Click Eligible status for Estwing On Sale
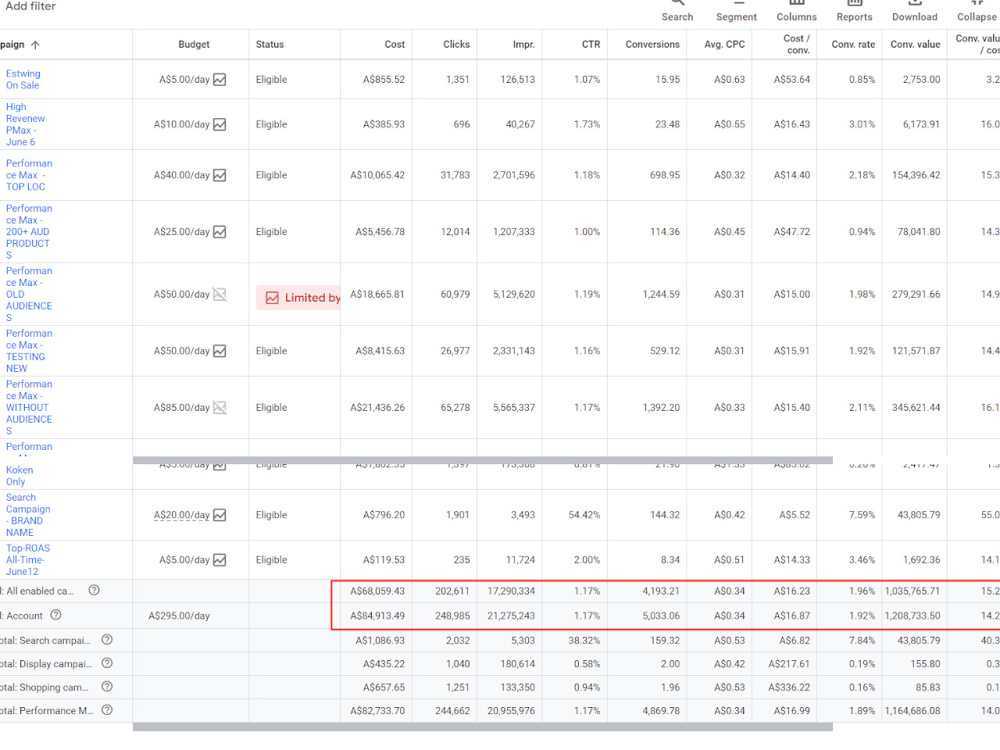The image size is (1000, 750). (272, 80)
